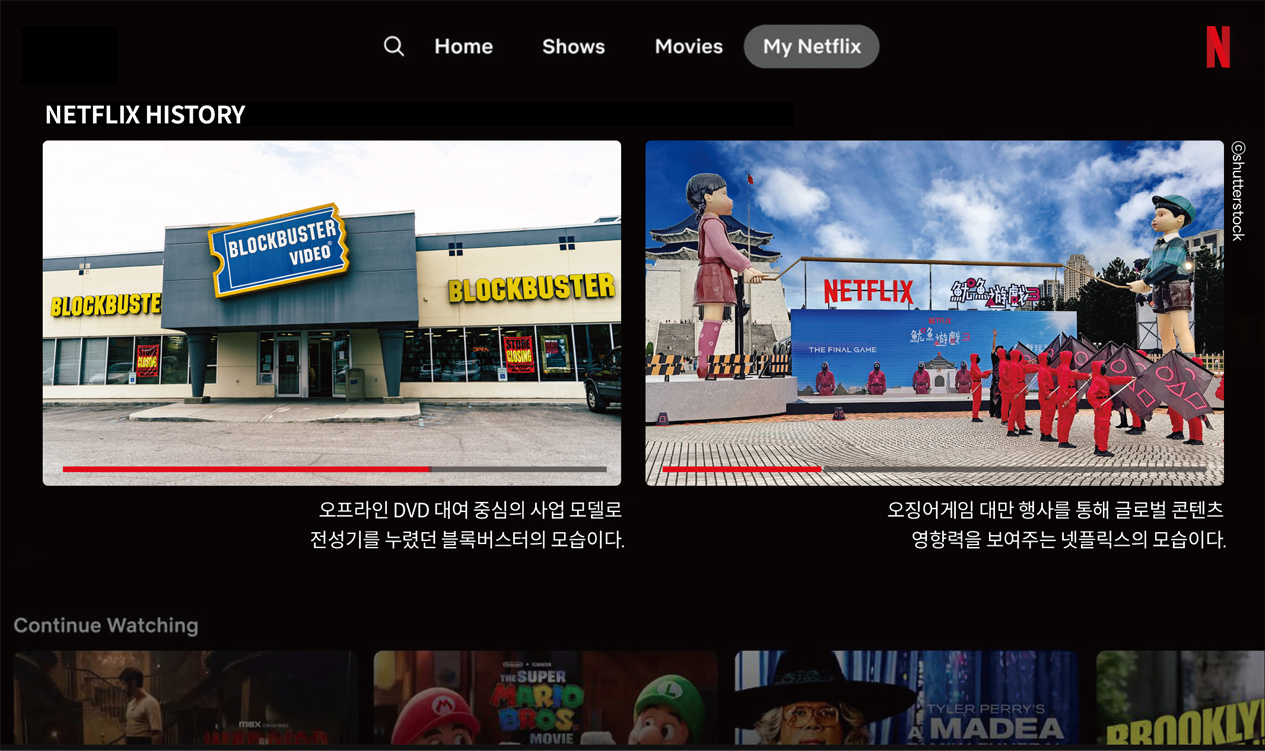Play the Brooklyn title in Continue Watching

(x=1180, y=699)
